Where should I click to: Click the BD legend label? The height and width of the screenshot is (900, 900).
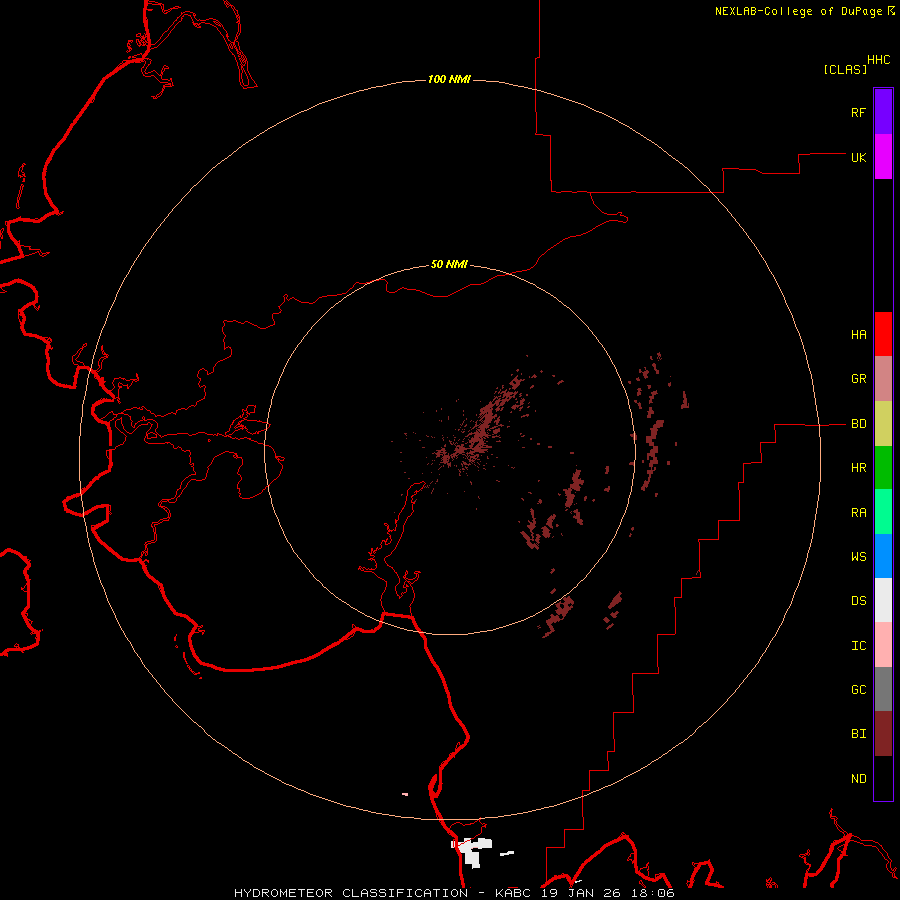click(859, 424)
